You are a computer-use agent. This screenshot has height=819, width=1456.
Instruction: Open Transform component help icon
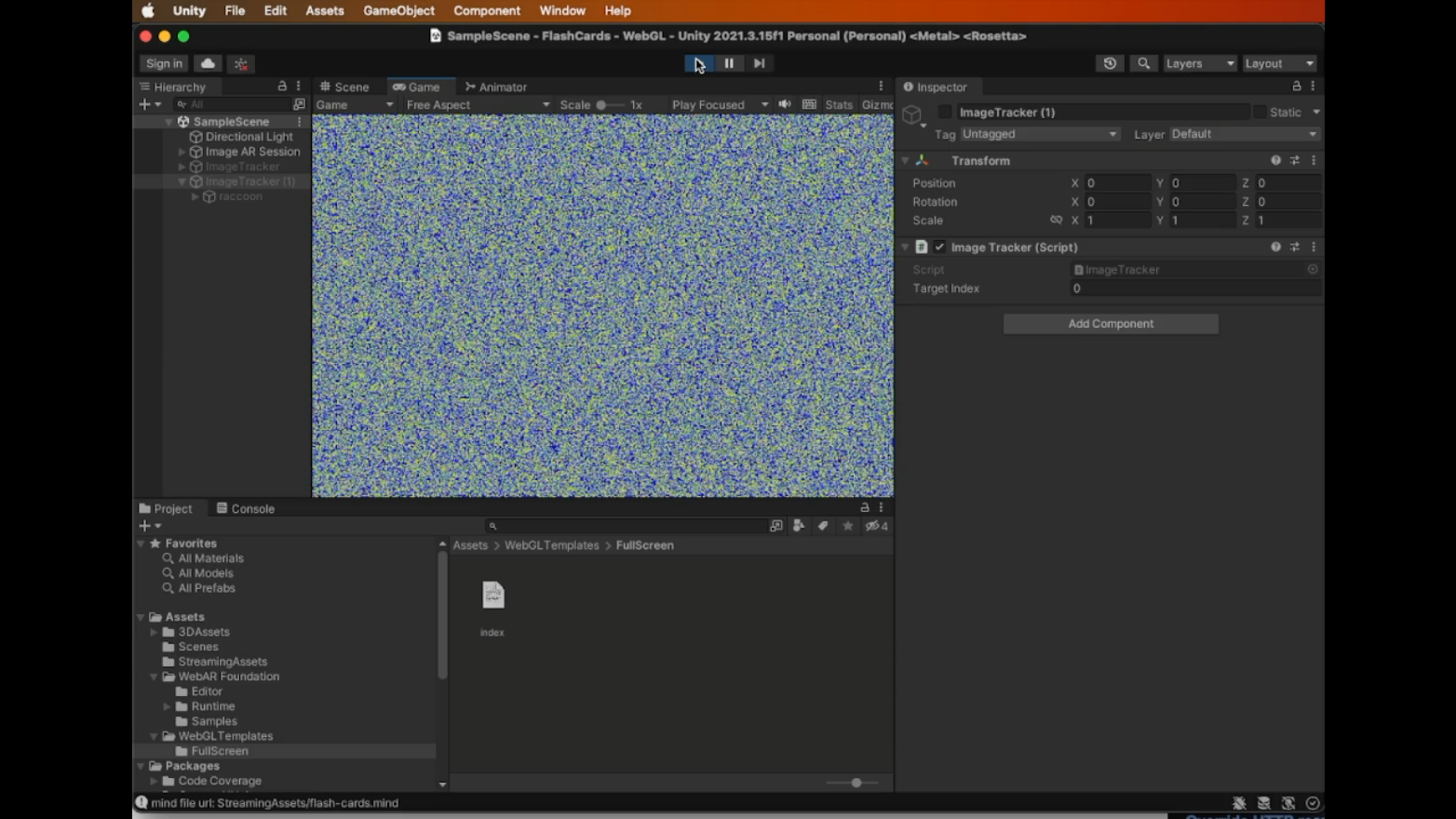click(x=1275, y=160)
